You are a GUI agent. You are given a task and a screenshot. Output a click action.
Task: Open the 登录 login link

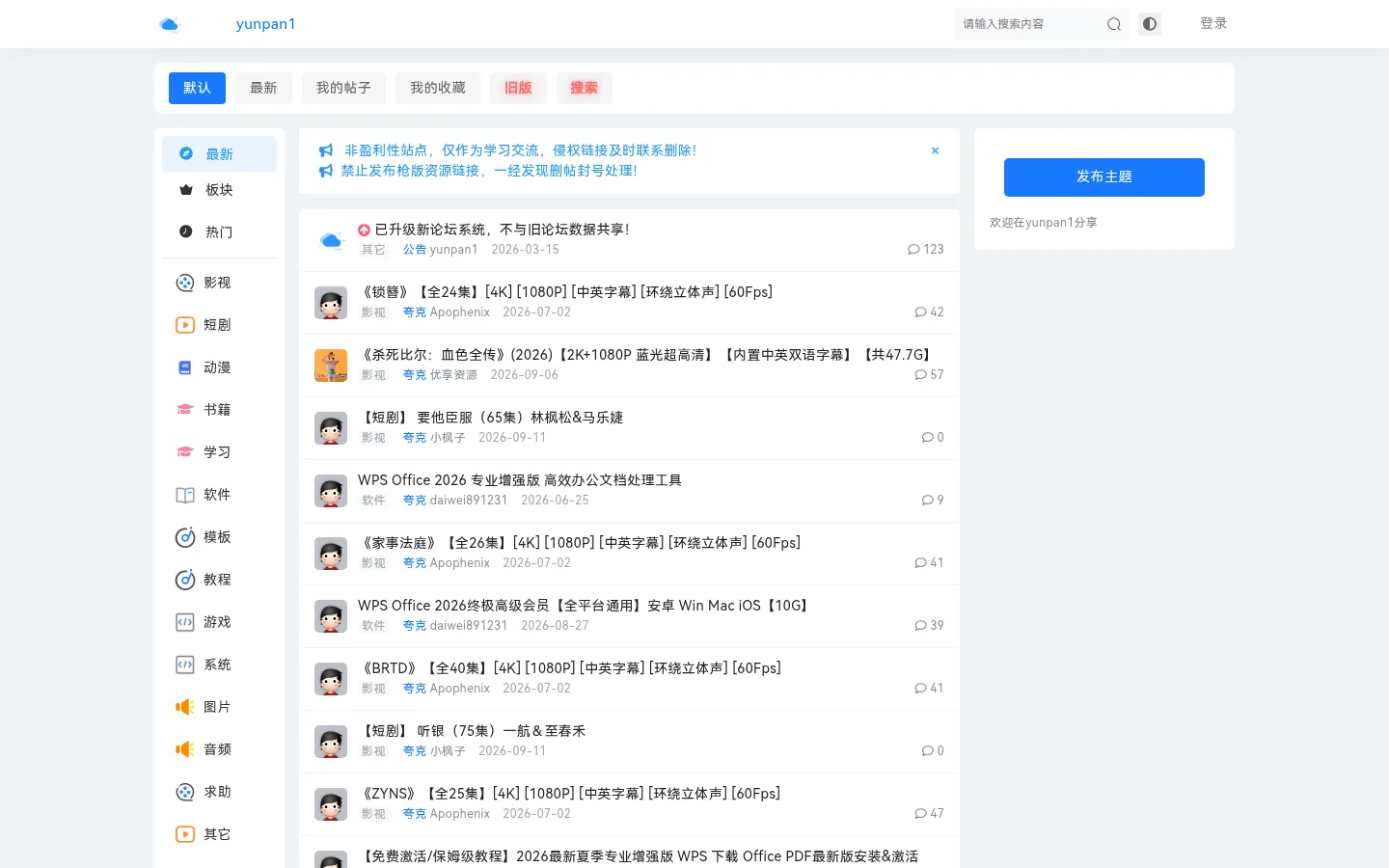click(x=1213, y=23)
